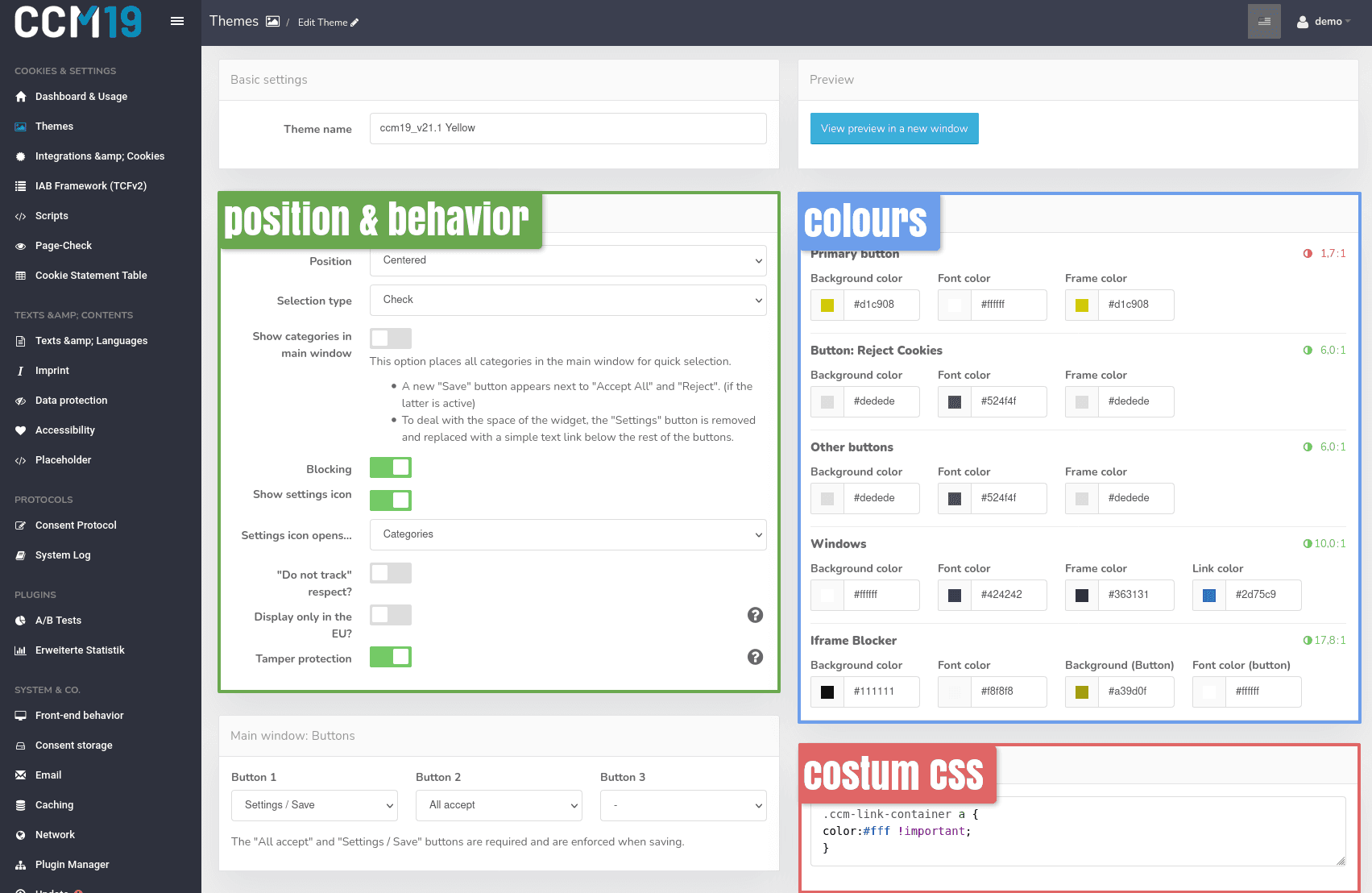Open the A/B Tests plugin

coord(58,620)
